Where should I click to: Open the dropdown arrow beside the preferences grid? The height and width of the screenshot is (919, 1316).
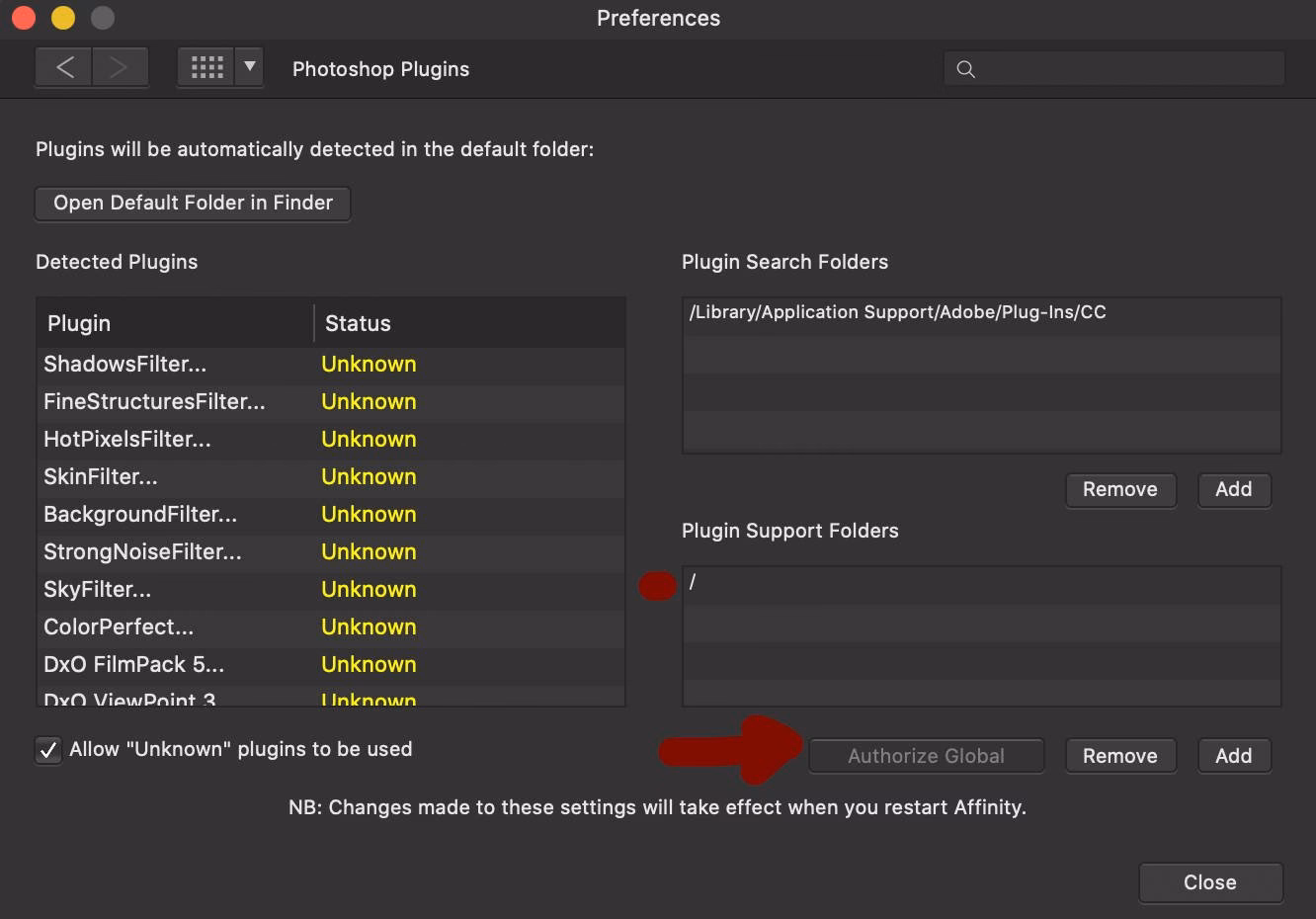tap(249, 66)
